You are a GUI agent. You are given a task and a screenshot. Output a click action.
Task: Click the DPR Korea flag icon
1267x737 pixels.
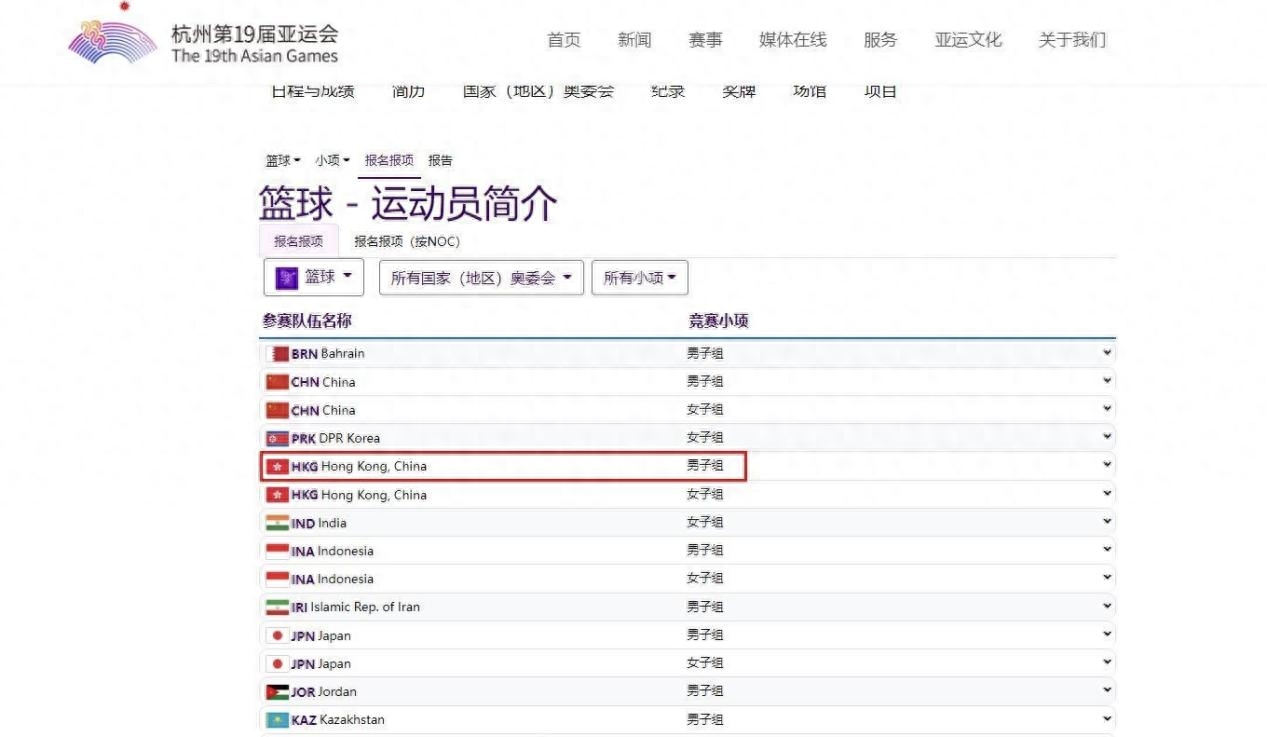click(277, 438)
